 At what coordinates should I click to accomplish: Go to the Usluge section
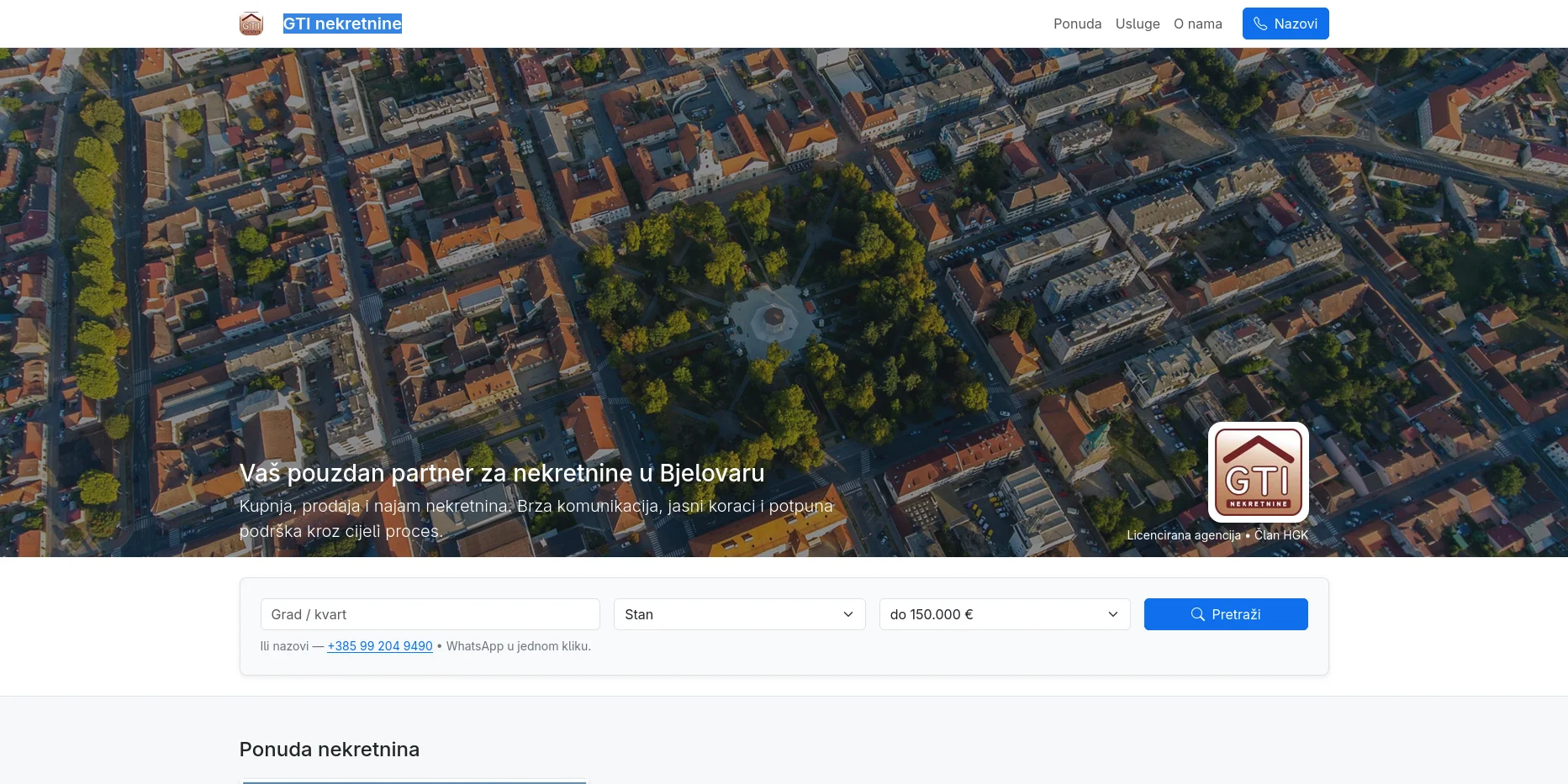(1137, 24)
